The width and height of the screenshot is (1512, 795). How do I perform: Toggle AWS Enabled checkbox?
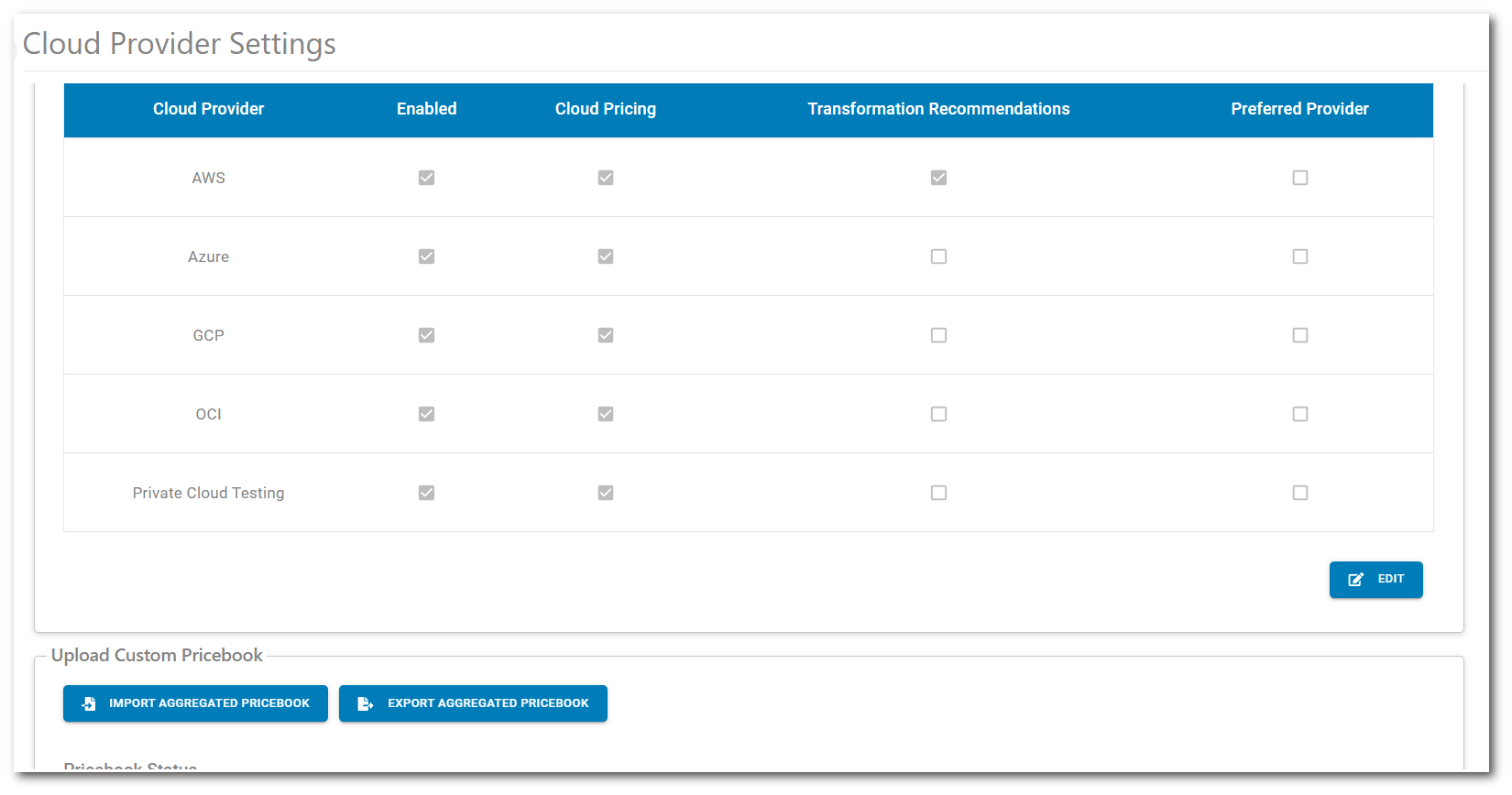[x=426, y=178]
